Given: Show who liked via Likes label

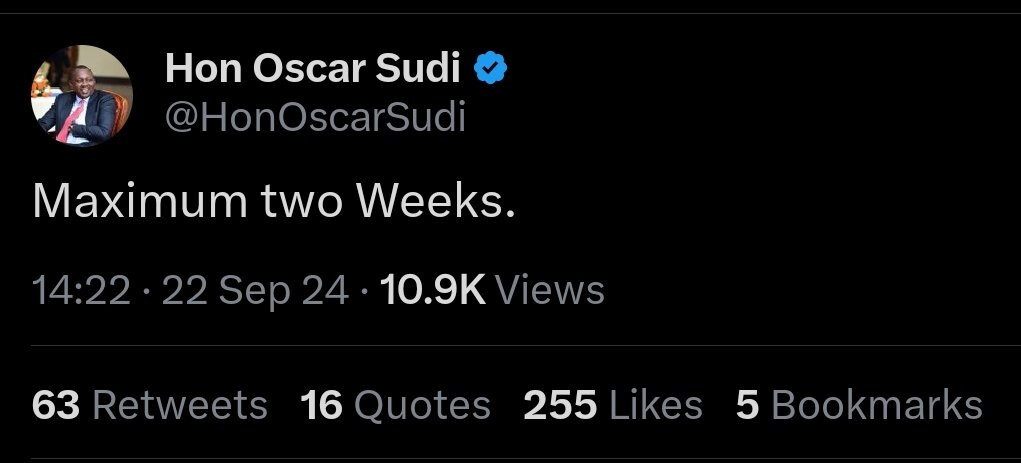Looking at the screenshot, I should click(x=655, y=405).
